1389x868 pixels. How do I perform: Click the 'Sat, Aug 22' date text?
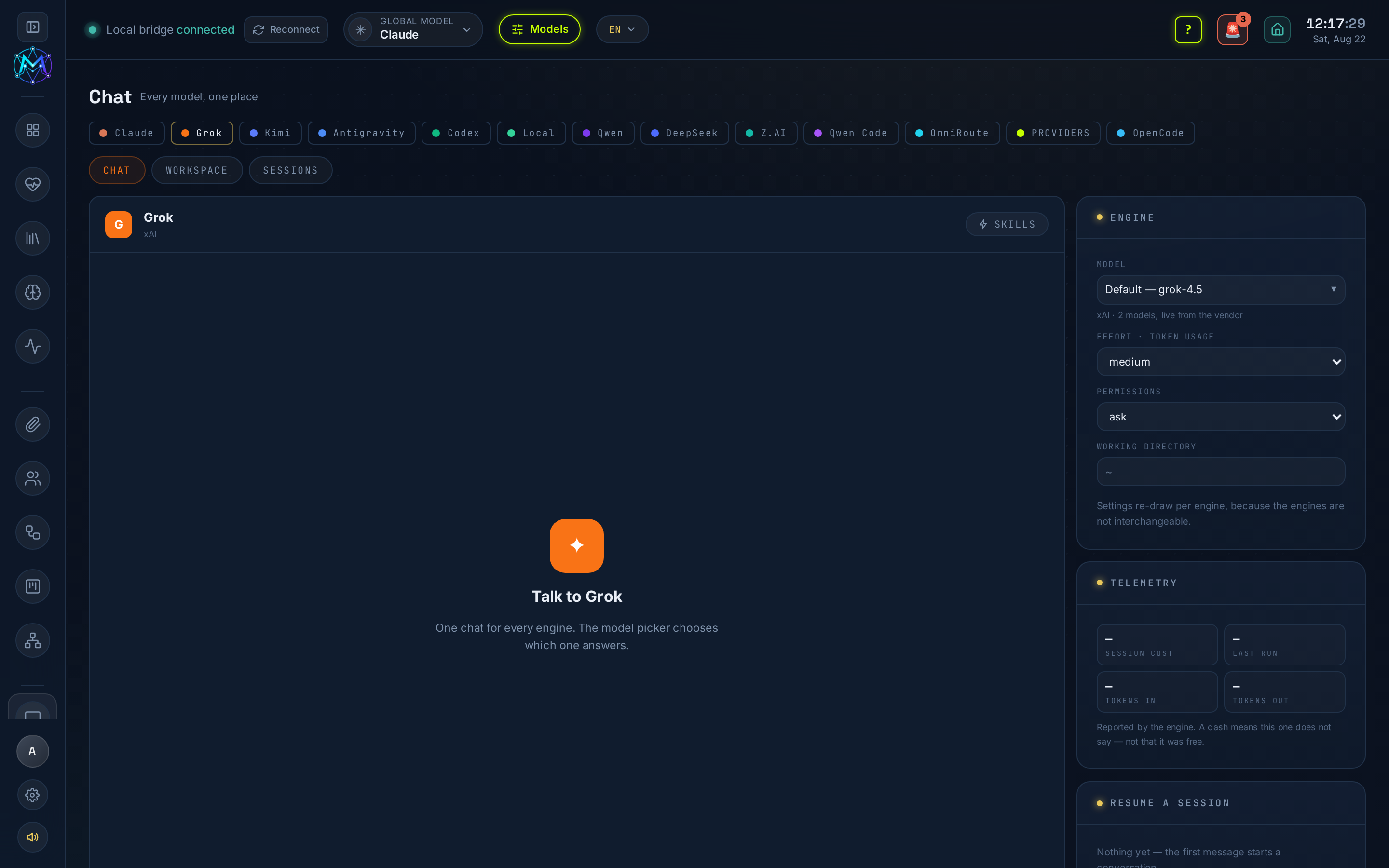click(x=1339, y=40)
